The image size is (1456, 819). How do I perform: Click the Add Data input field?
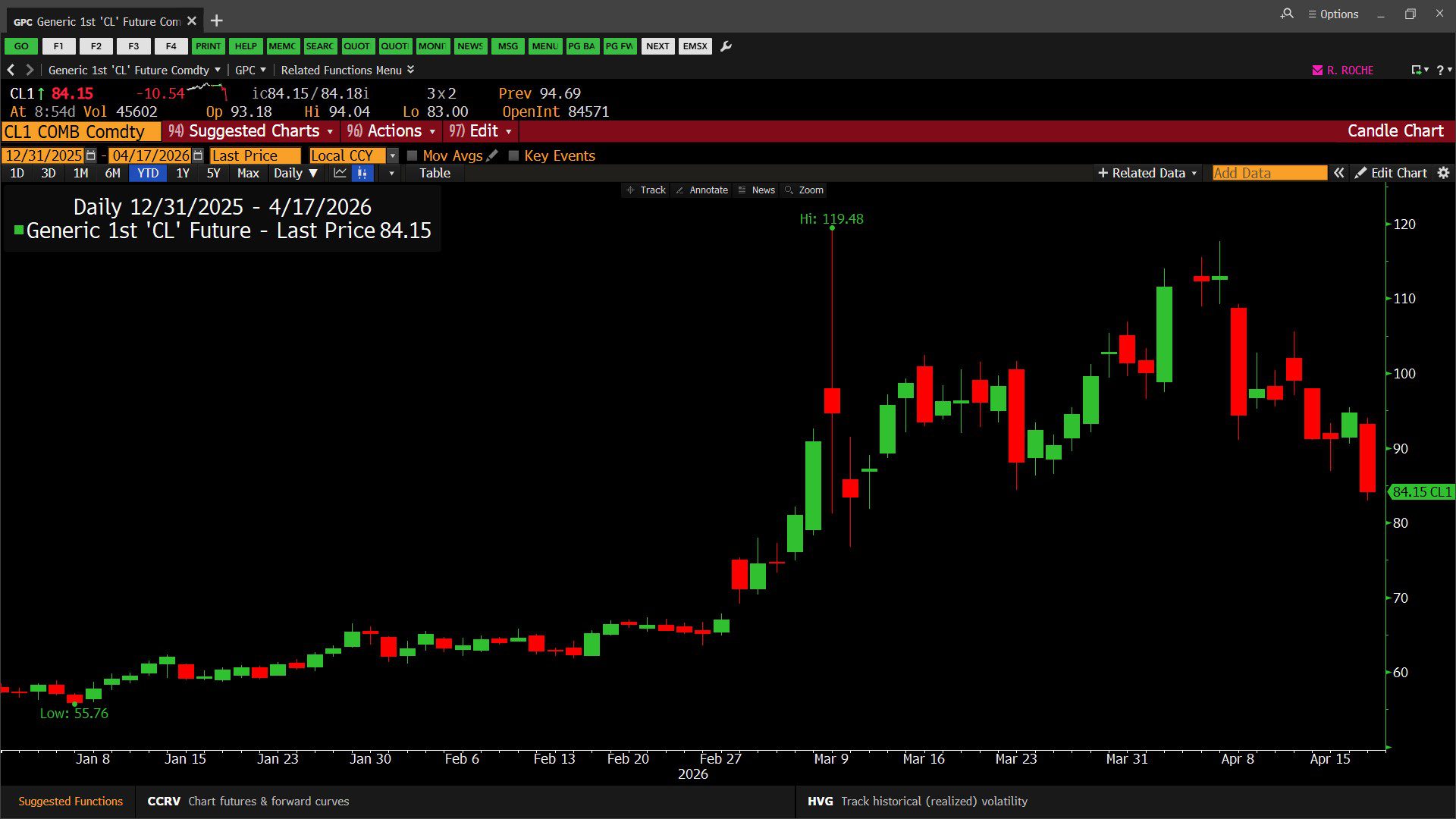1269,173
